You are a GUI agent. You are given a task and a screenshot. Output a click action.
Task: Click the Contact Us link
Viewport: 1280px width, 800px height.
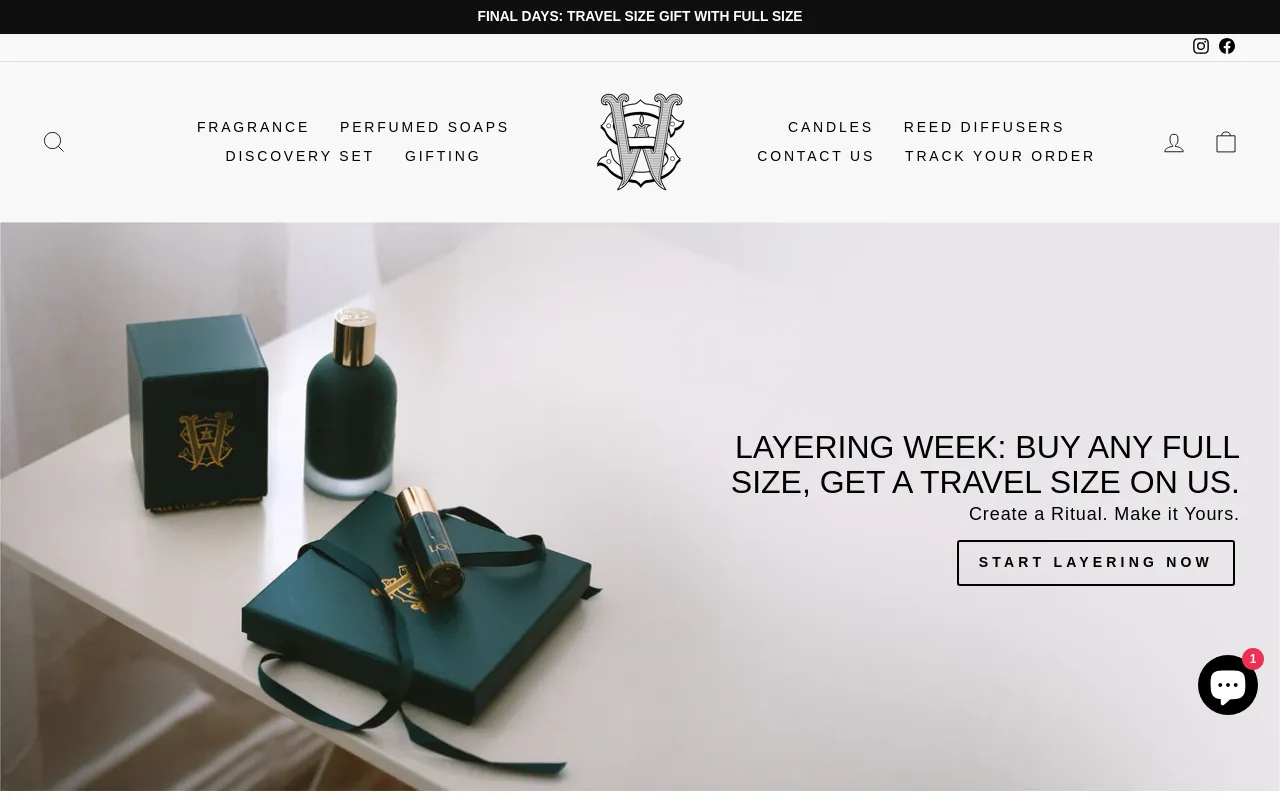point(816,156)
